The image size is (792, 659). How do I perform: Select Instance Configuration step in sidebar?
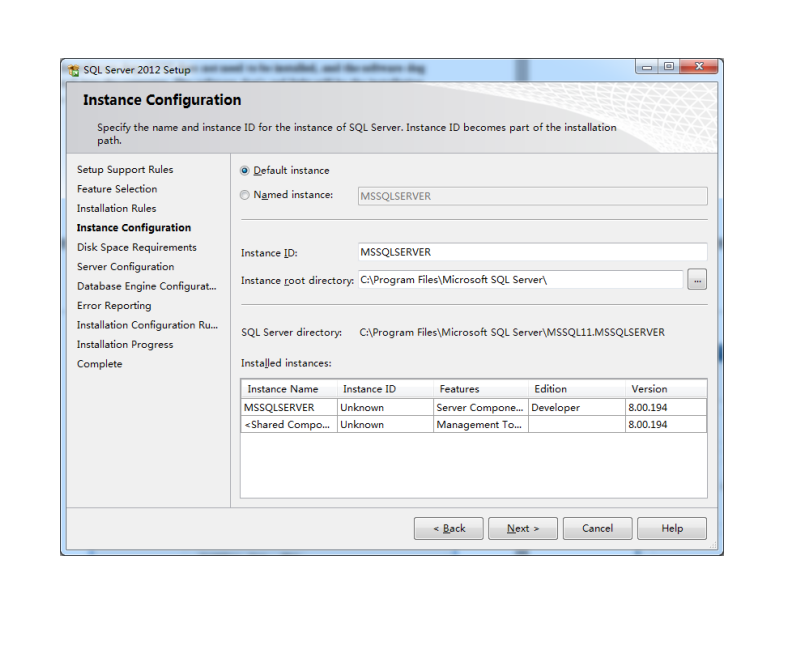click(134, 228)
